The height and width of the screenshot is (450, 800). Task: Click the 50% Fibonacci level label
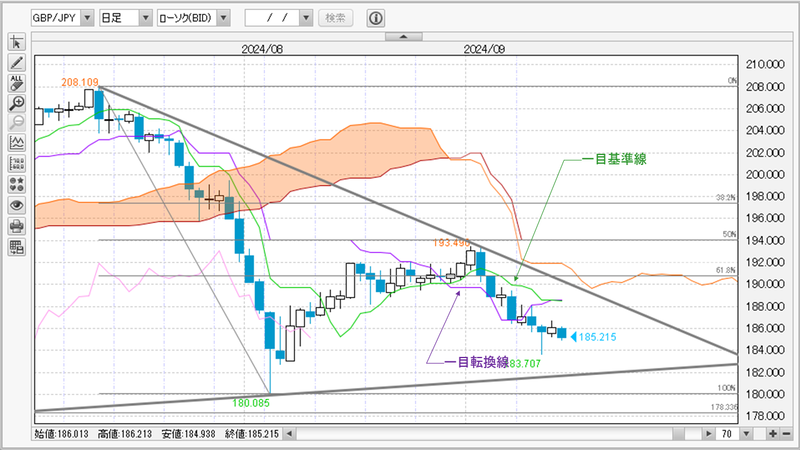coord(730,234)
